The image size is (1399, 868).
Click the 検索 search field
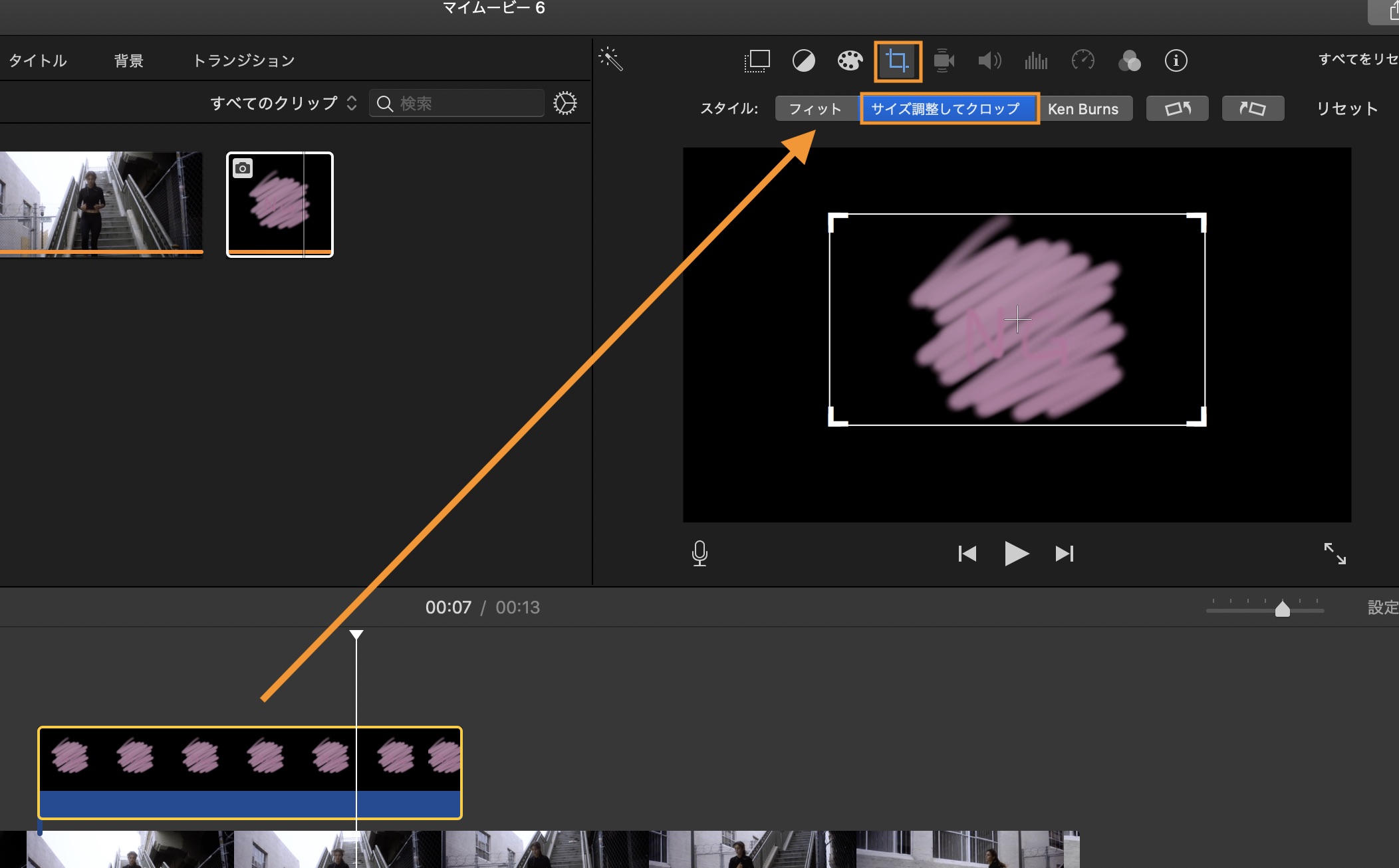457,103
